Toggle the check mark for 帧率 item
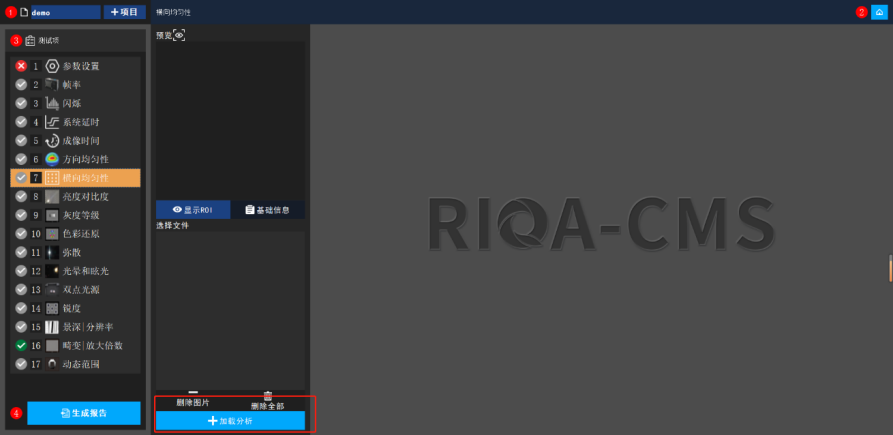 [21, 85]
